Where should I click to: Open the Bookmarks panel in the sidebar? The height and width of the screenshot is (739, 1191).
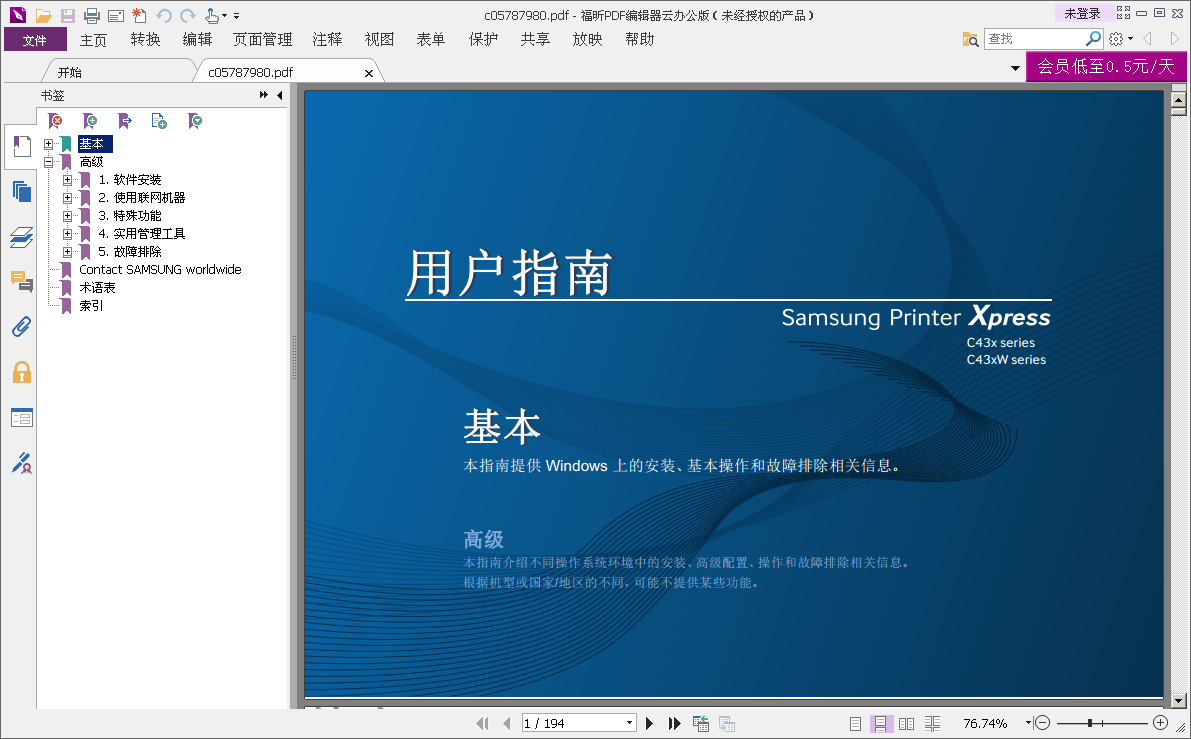point(21,147)
